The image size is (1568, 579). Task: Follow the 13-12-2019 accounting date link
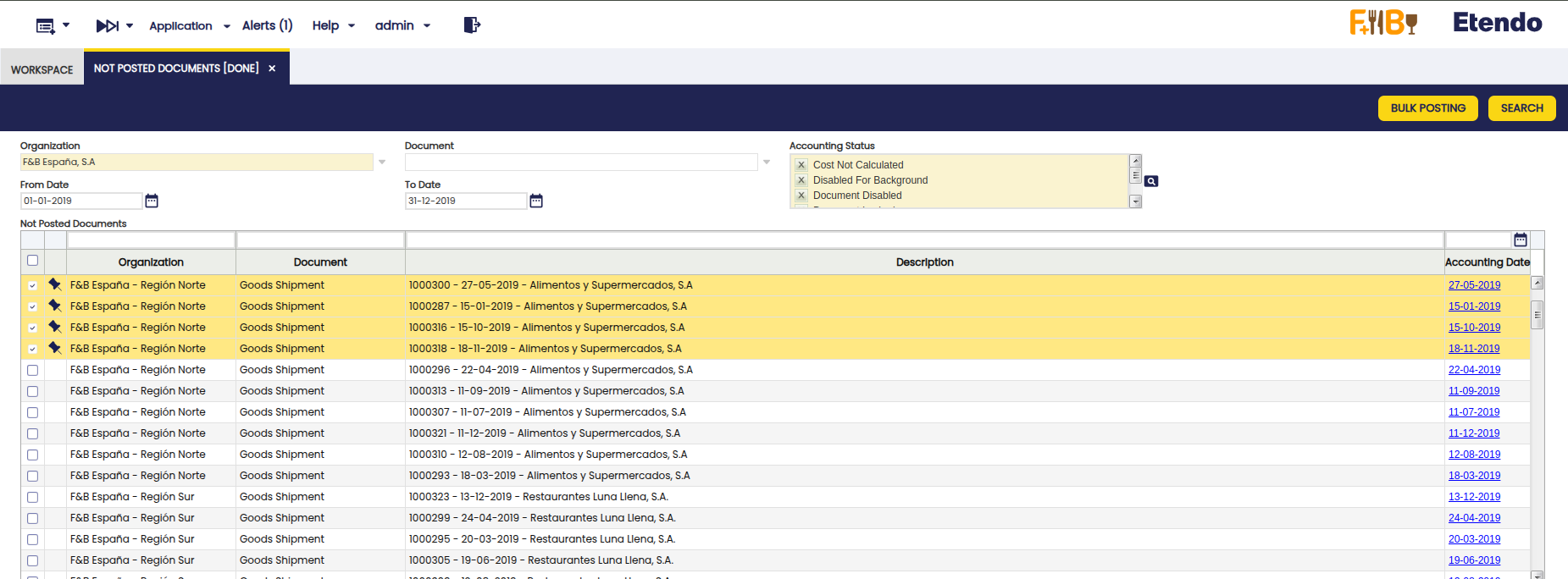(1474, 497)
